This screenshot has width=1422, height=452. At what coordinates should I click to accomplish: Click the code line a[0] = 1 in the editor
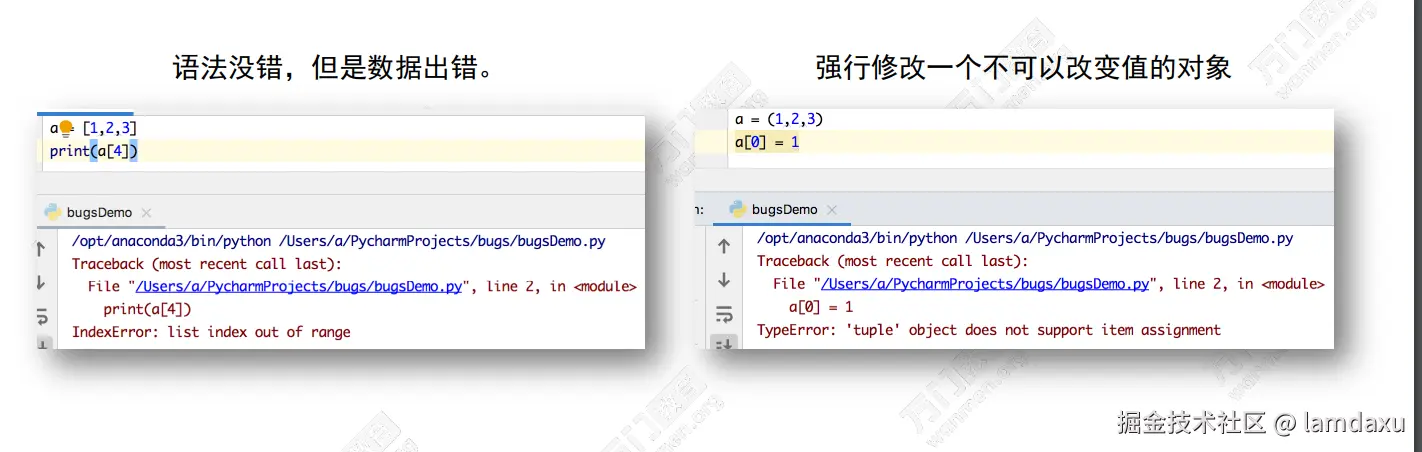pos(767,142)
